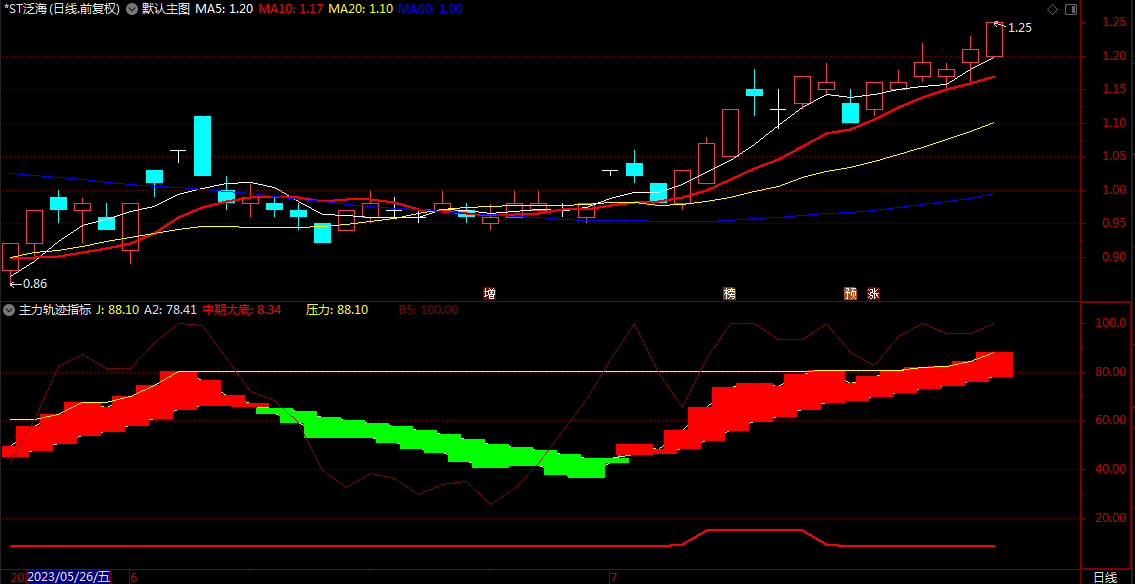The height and width of the screenshot is (584, 1135).
Task: Click the 日线 period button in the corner
Action: [1105, 577]
